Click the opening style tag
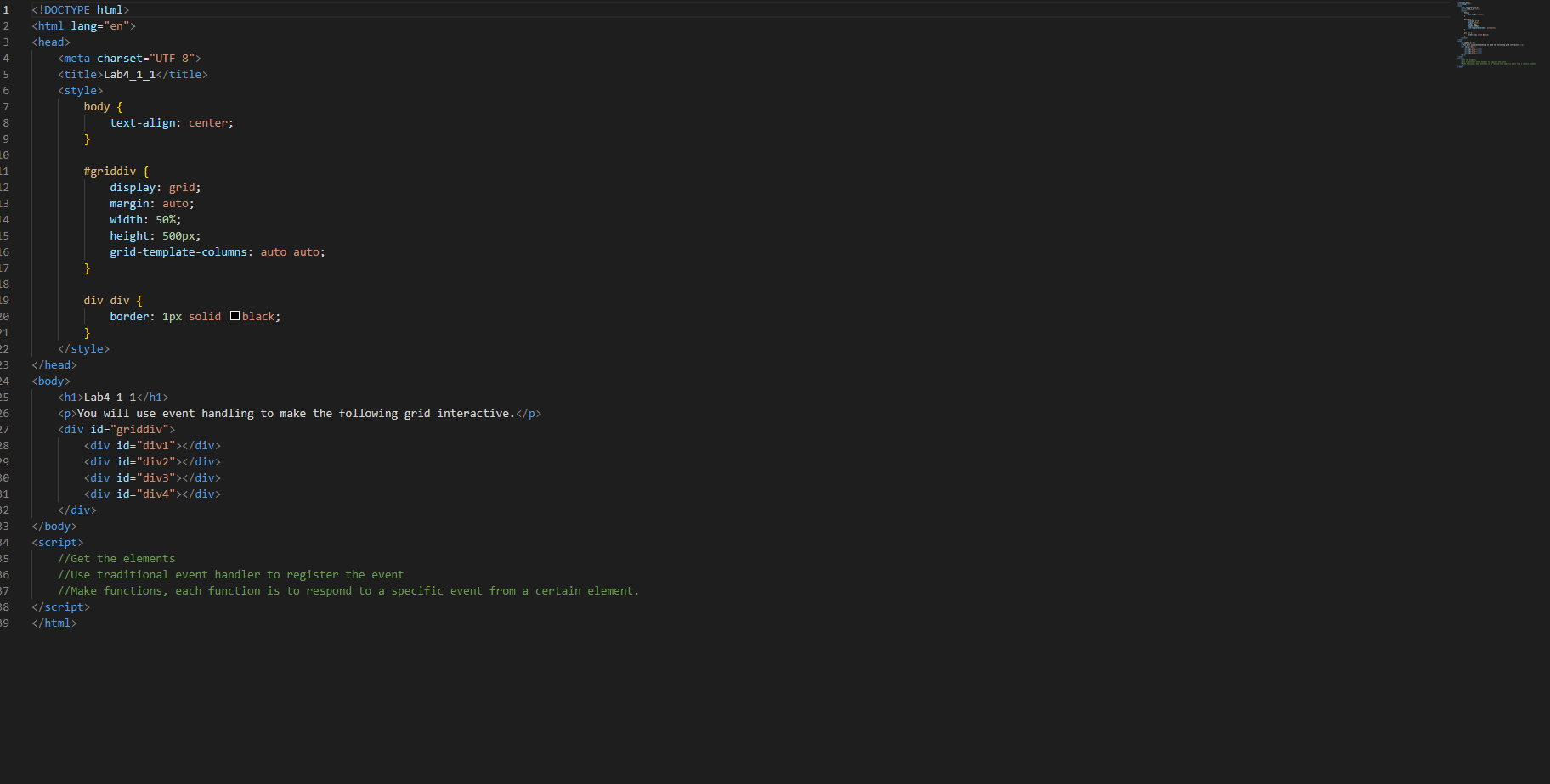Viewport: 1550px width, 784px height. (x=81, y=91)
